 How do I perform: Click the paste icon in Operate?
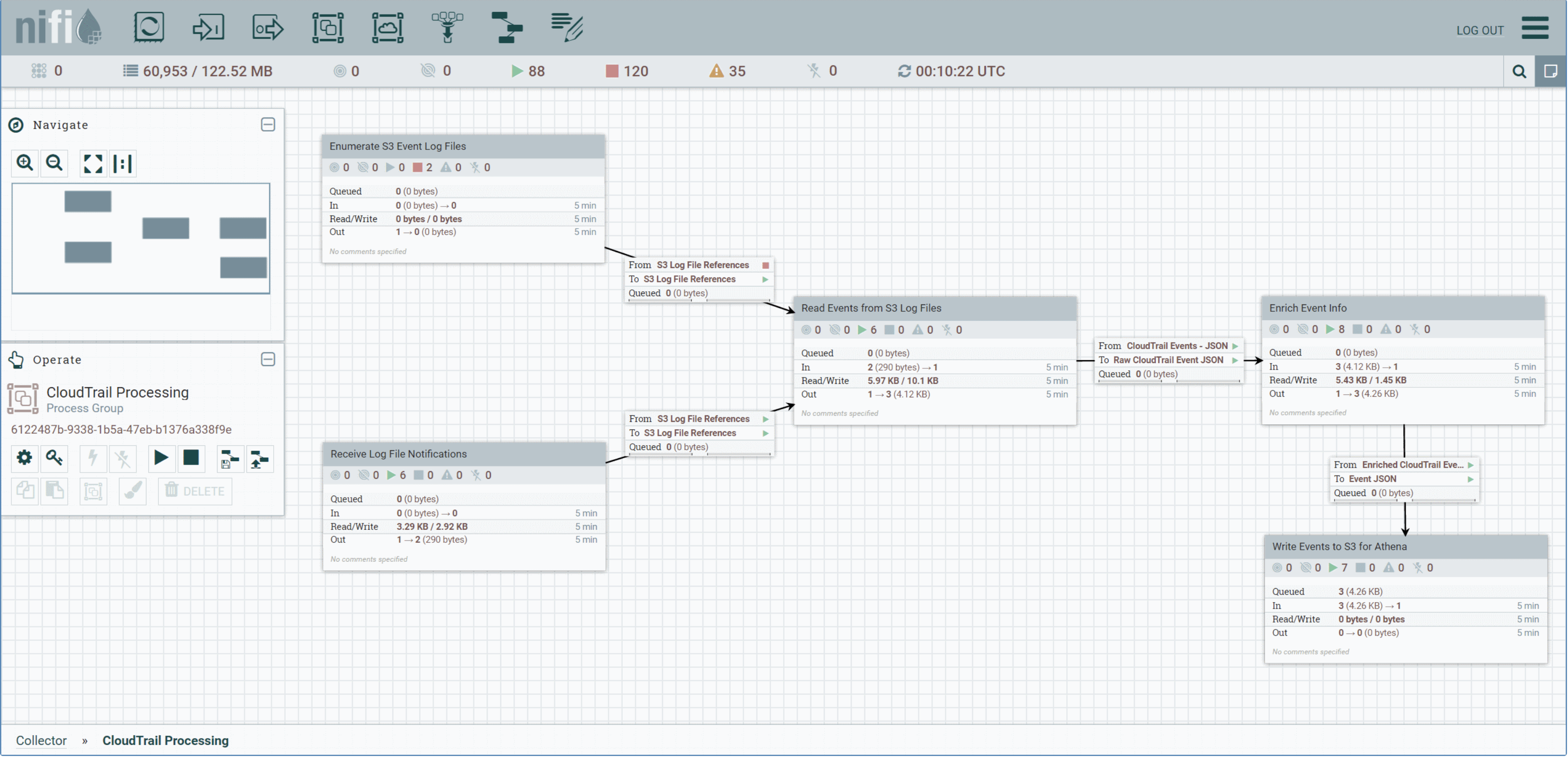[x=54, y=491]
